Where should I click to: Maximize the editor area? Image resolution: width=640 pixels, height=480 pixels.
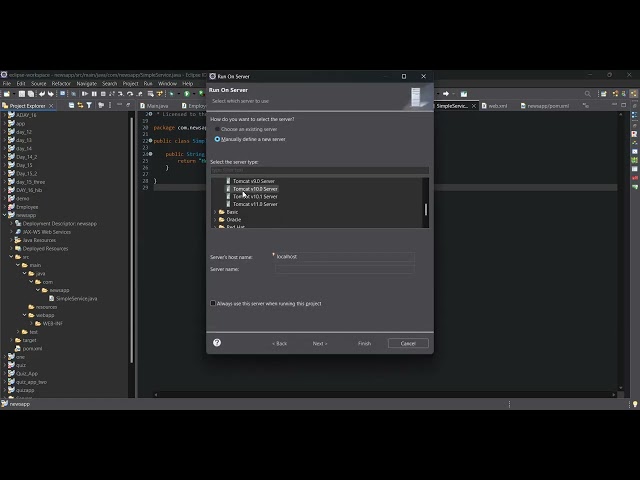coord(624,105)
